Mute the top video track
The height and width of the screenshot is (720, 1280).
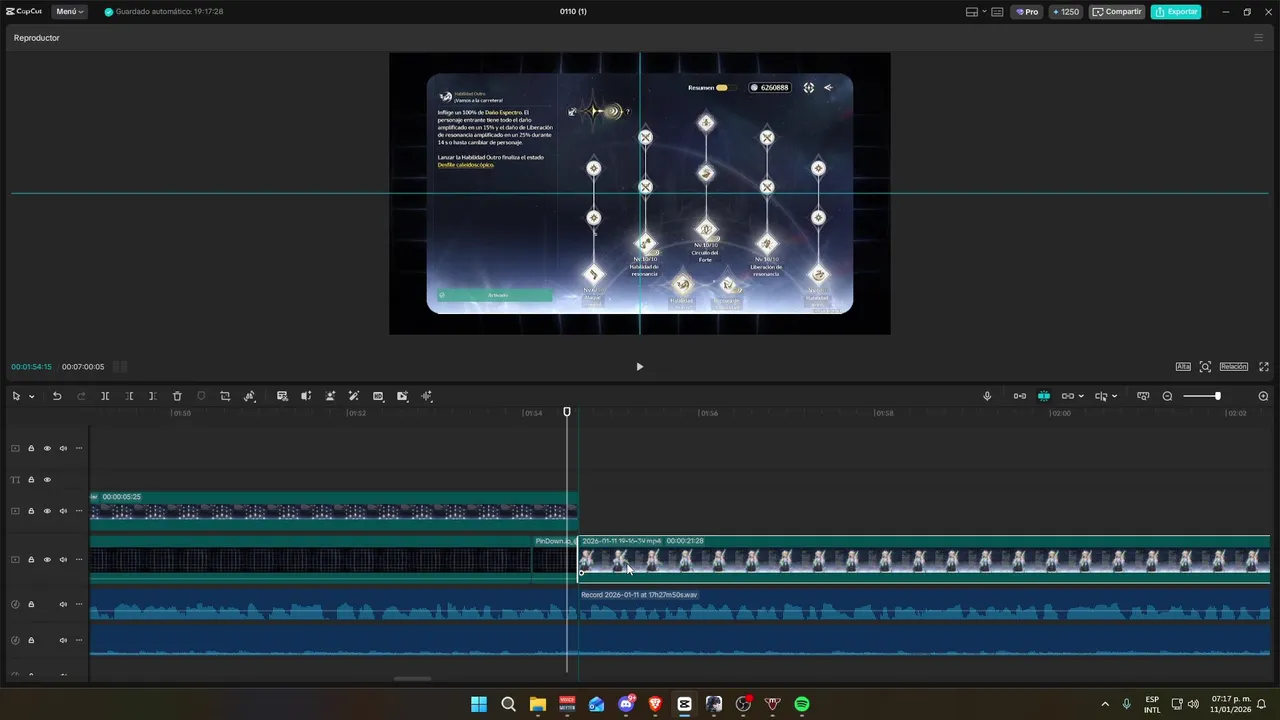click(x=63, y=448)
